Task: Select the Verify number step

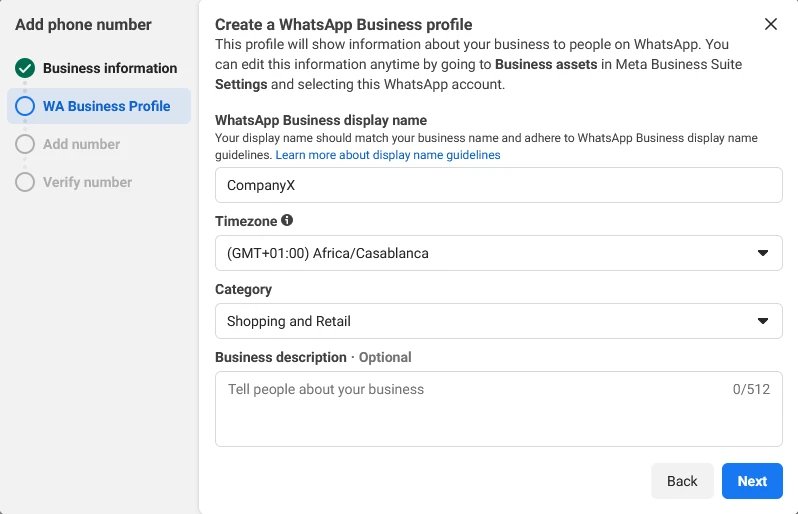Action: [x=99, y=182]
